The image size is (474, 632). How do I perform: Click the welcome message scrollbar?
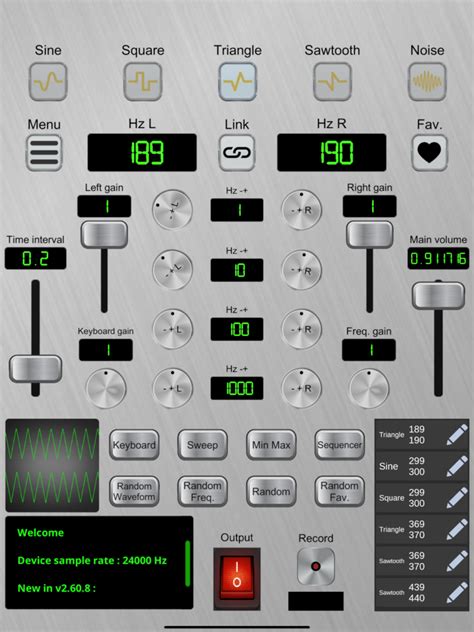(x=187, y=563)
